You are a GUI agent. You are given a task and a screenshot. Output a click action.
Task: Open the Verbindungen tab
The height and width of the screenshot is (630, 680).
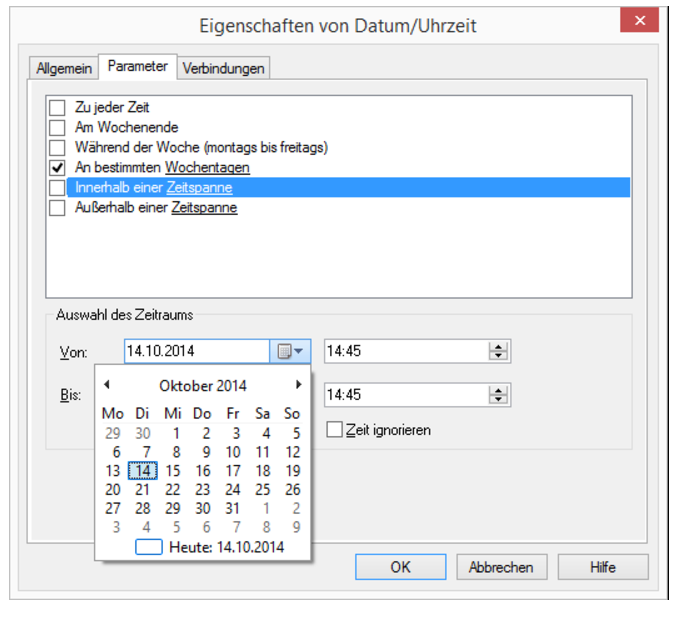pos(223,68)
